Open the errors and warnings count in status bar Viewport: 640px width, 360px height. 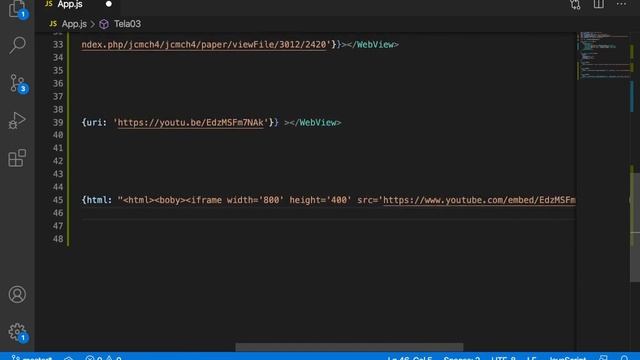pyautogui.click(x=103, y=358)
